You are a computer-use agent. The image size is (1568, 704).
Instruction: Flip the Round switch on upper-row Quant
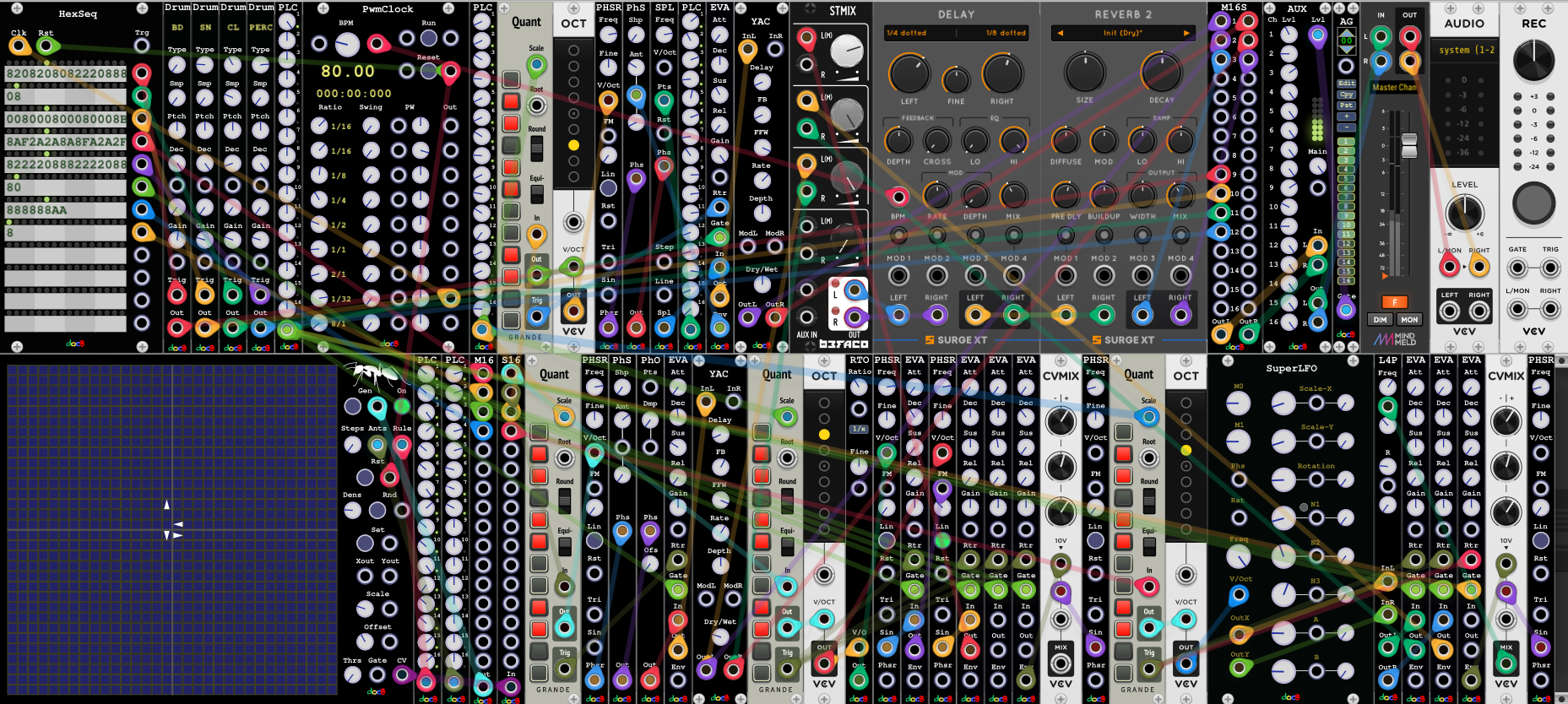[536, 149]
